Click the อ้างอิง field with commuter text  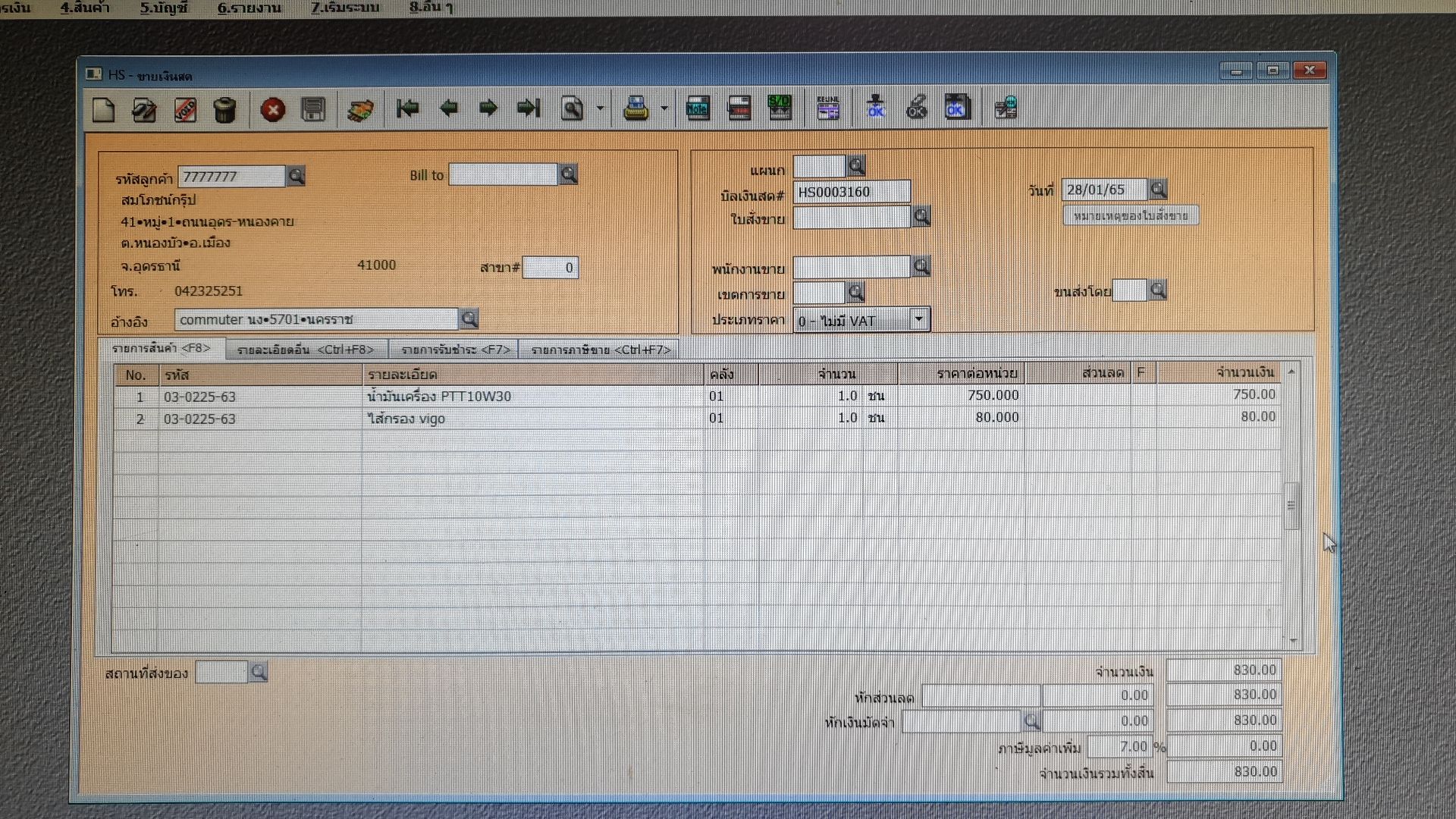(317, 319)
